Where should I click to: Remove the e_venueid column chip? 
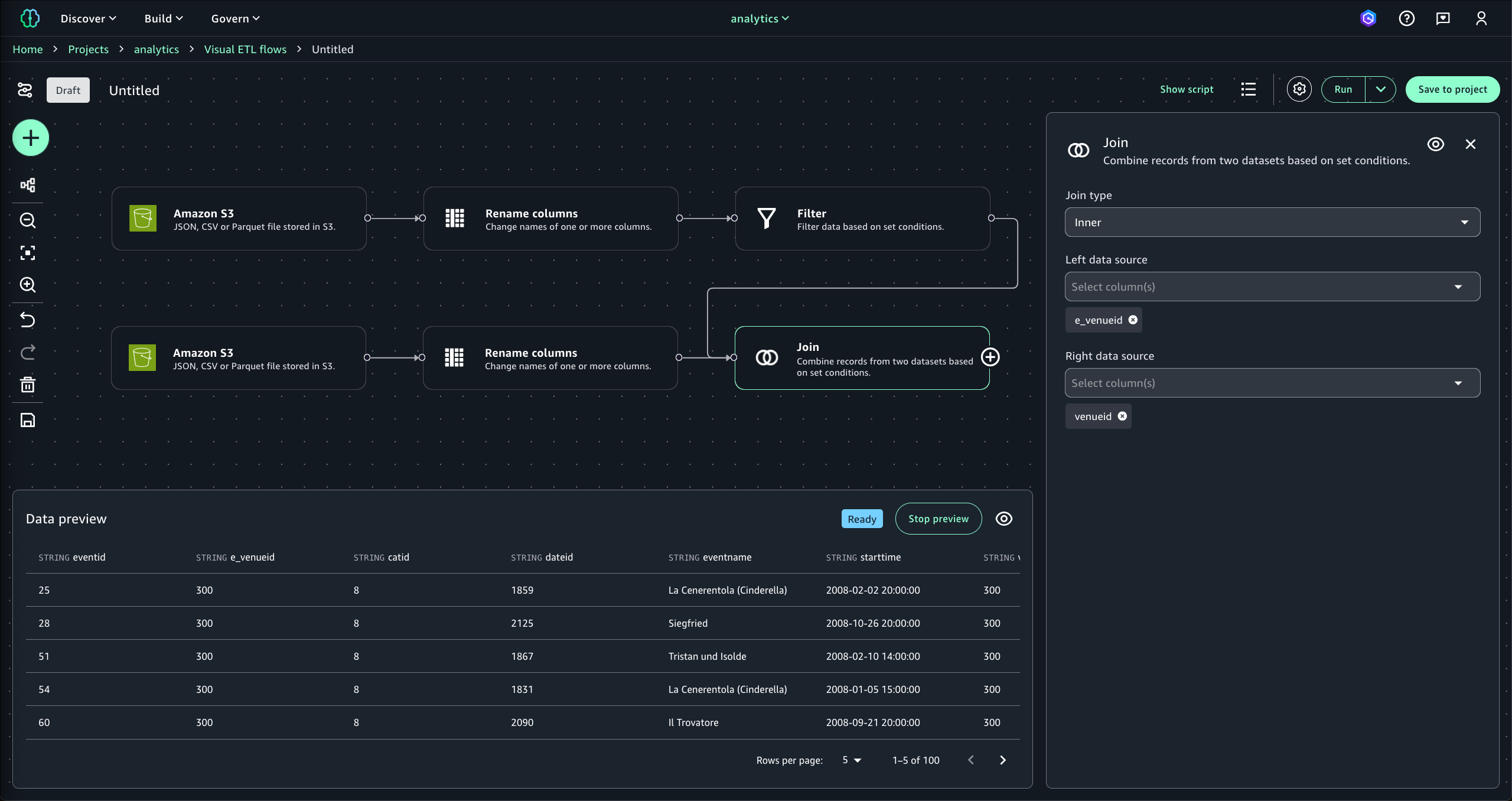1133,320
